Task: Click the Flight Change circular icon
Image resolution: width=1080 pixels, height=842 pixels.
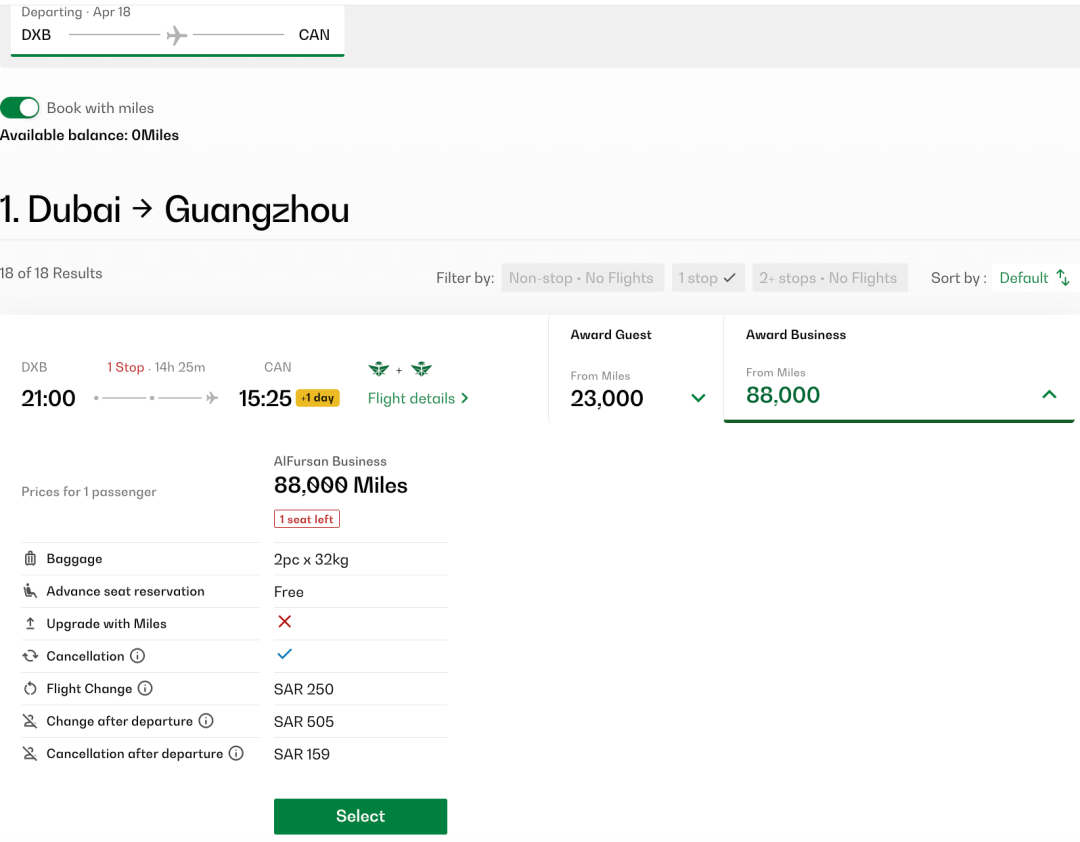Action: [x=30, y=688]
